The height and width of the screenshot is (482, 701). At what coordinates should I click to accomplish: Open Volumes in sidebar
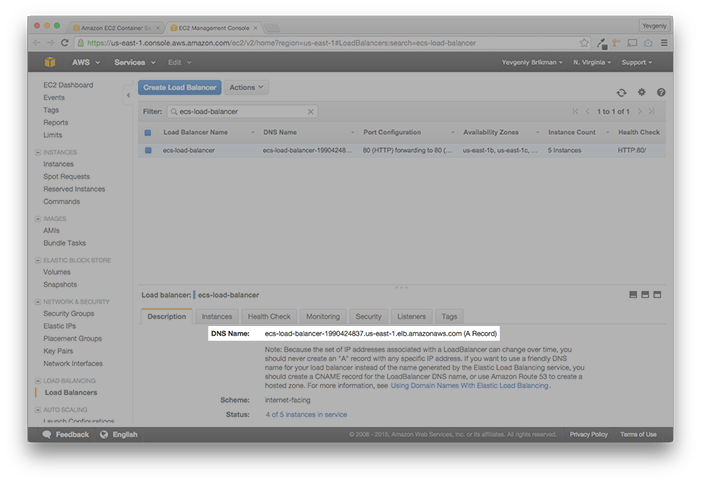tap(57, 272)
